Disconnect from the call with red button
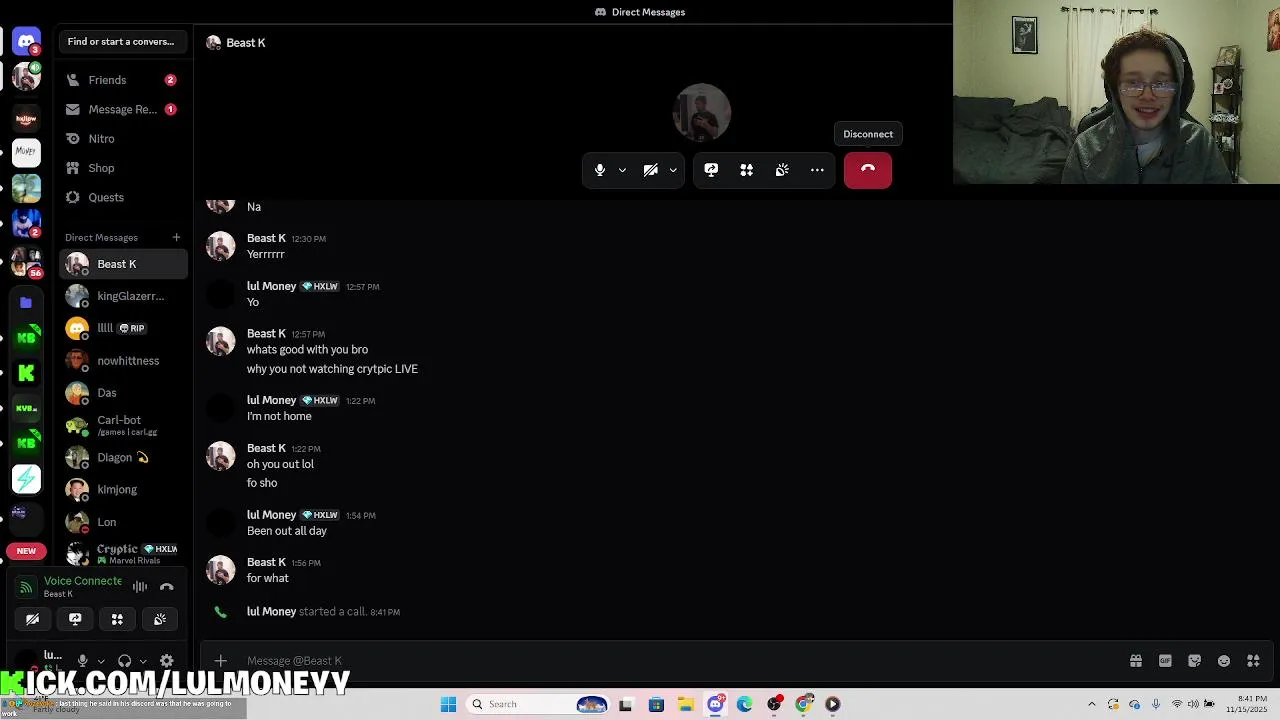Screen dimensions: 1280x720 [x=868, y=170]
